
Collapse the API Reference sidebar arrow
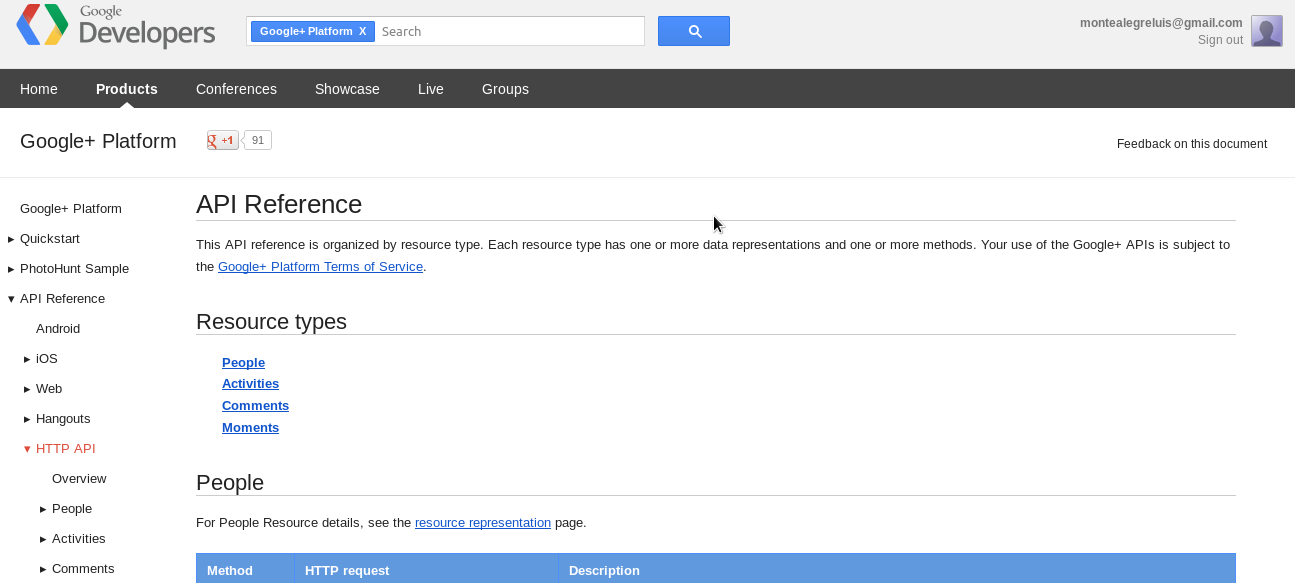point(11,299)
